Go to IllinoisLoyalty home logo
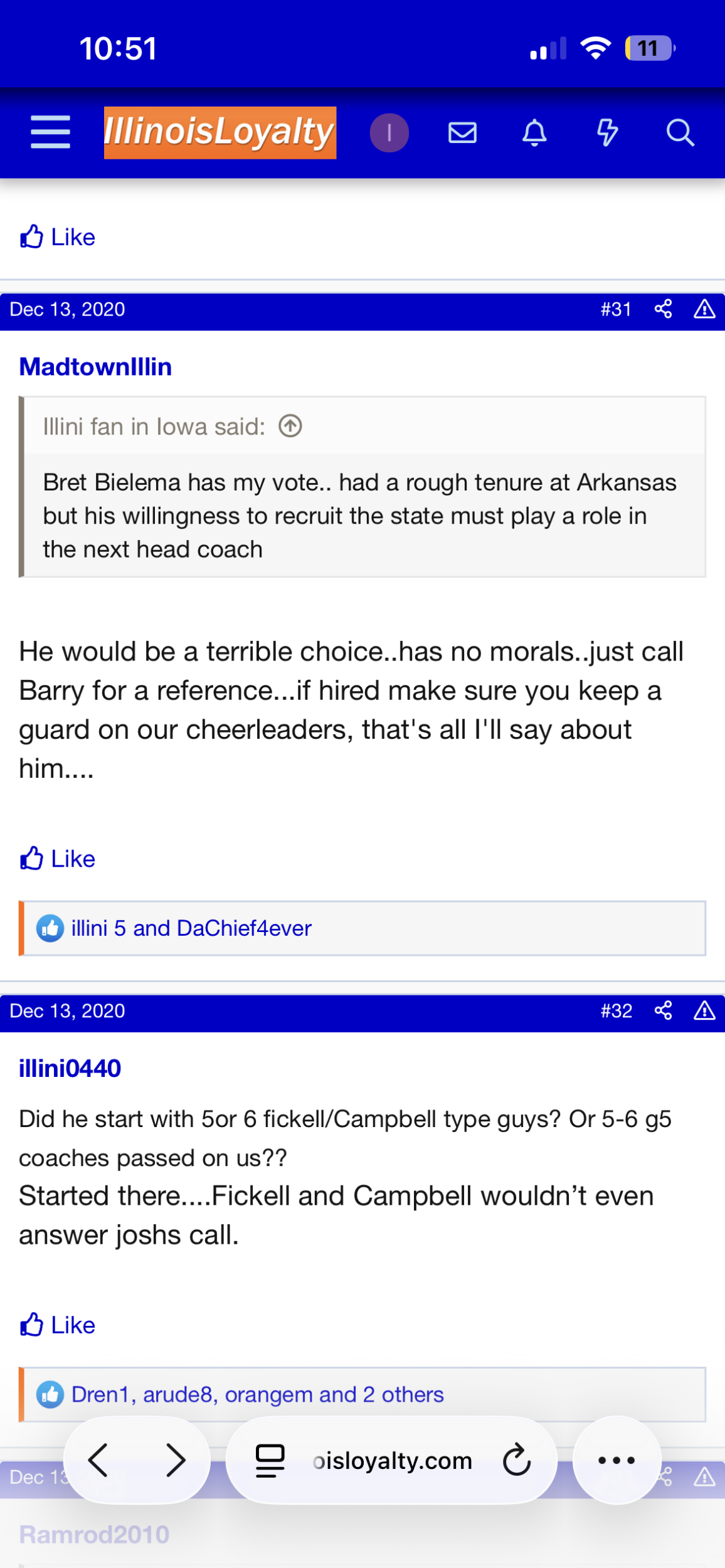This screenshot has width=725, height=1568. [x=220, y=132]
